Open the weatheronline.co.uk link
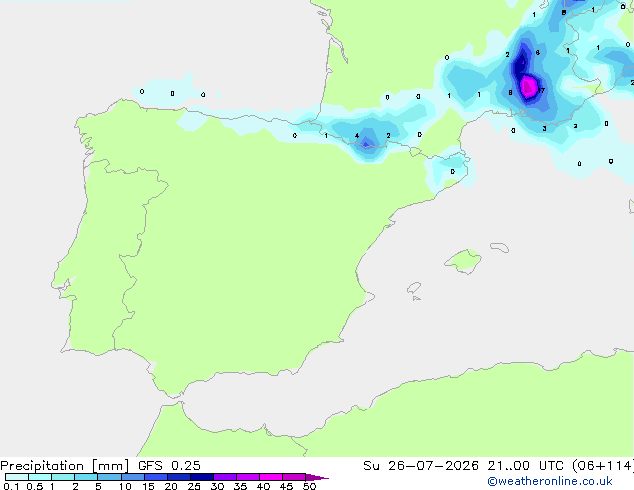 pos(550,481)
